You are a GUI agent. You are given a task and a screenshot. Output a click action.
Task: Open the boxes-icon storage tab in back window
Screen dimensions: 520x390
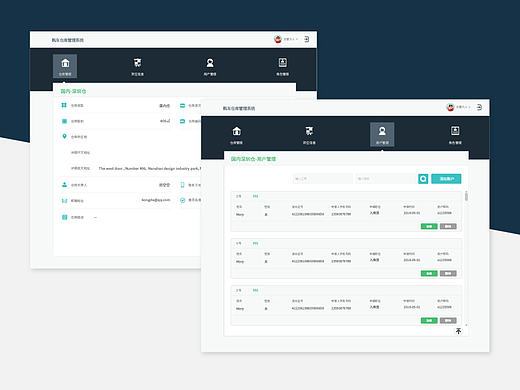(137, 66)
